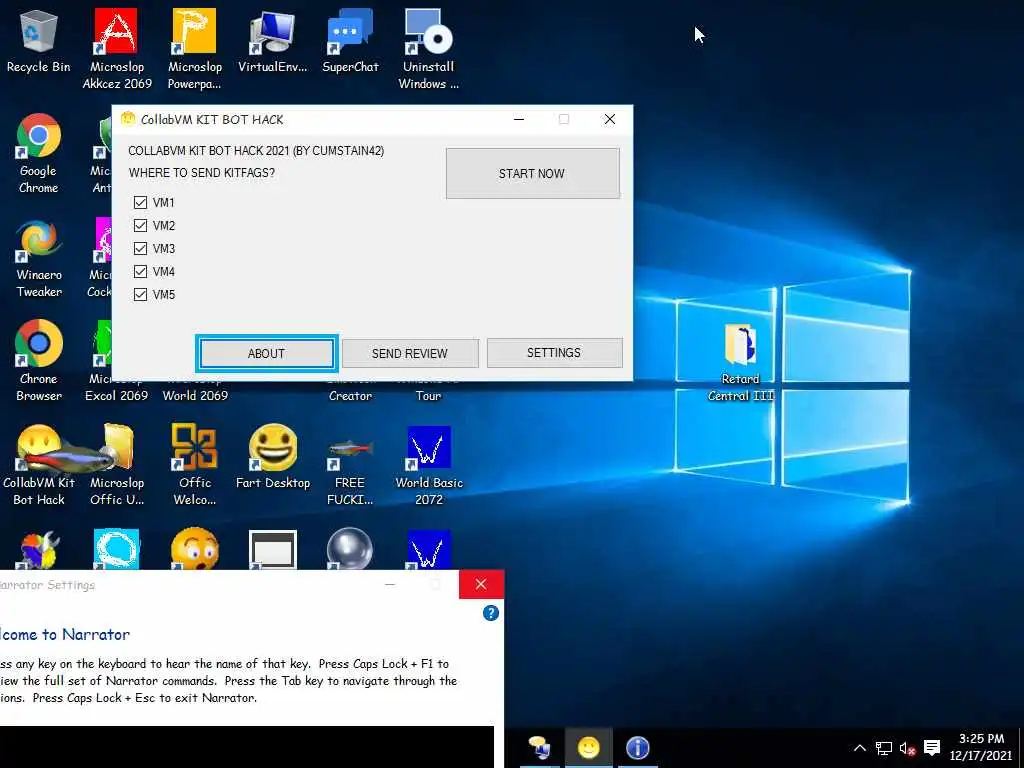Select the chrome sphere desktop icon

coord(350,549)
